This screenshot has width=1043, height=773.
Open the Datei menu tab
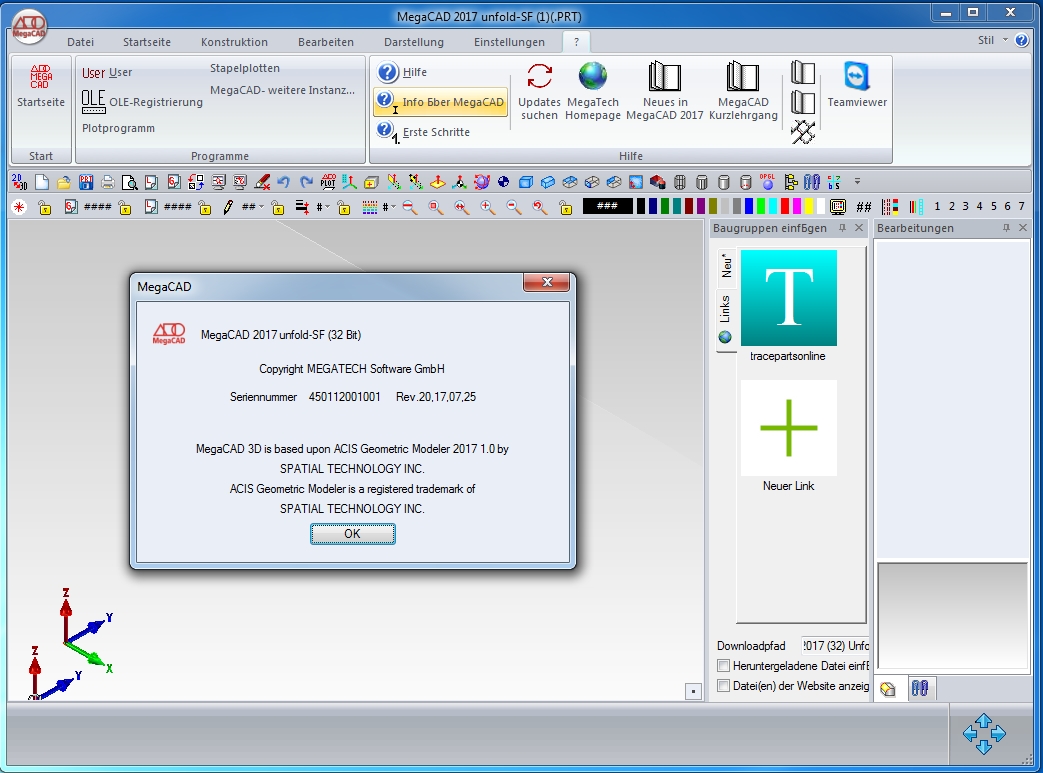[80, 42]
